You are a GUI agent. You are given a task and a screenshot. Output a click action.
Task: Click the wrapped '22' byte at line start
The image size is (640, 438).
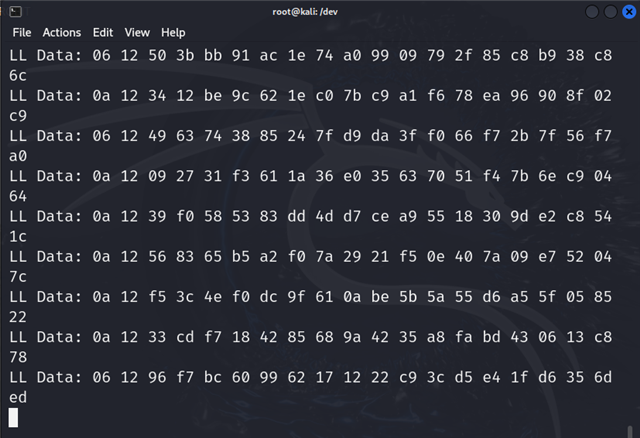18,317
